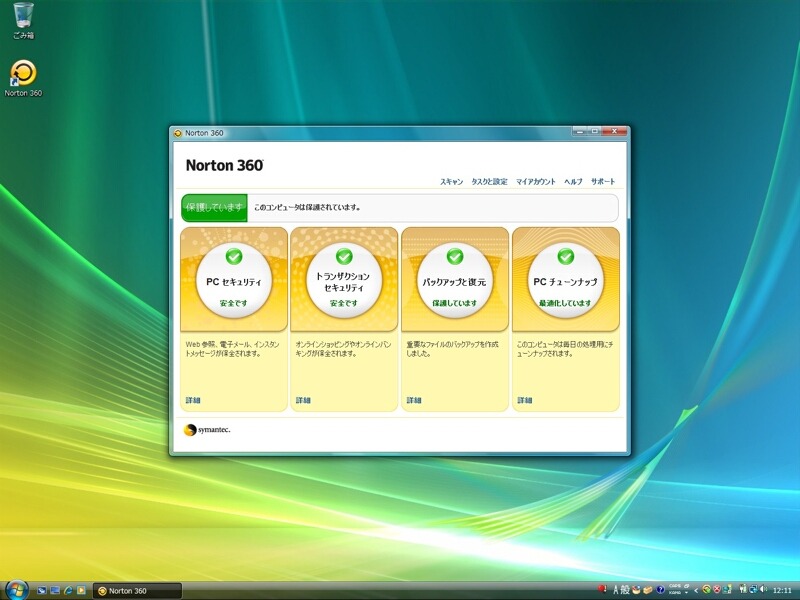Select the ごみ箱 recycle bin icon
This screenshot has height=600, width=800.
pyautogui.click(x=23, y=21)
